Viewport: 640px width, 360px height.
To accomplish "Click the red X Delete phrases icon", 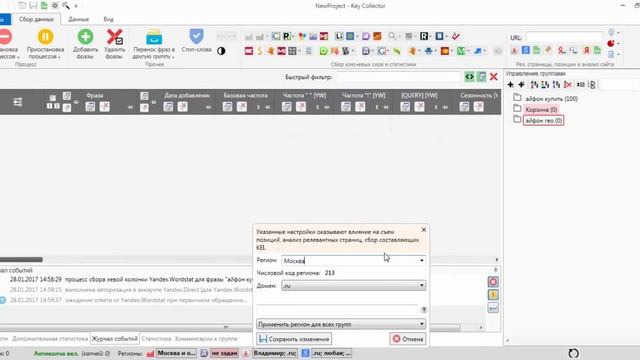I will [114, 37].
